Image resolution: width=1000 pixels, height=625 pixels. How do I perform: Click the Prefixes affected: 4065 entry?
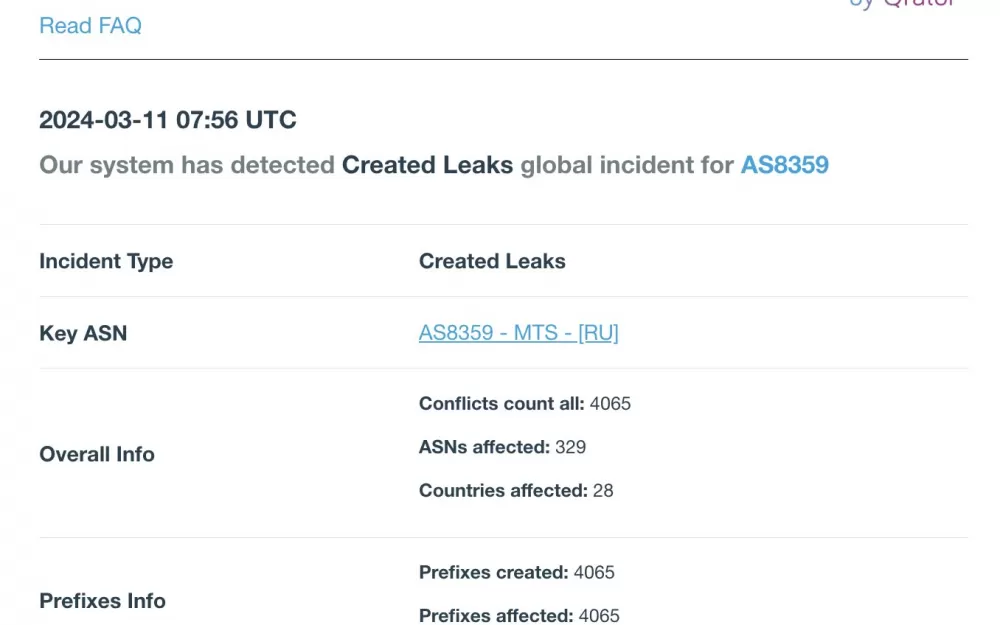coord(518,615)
